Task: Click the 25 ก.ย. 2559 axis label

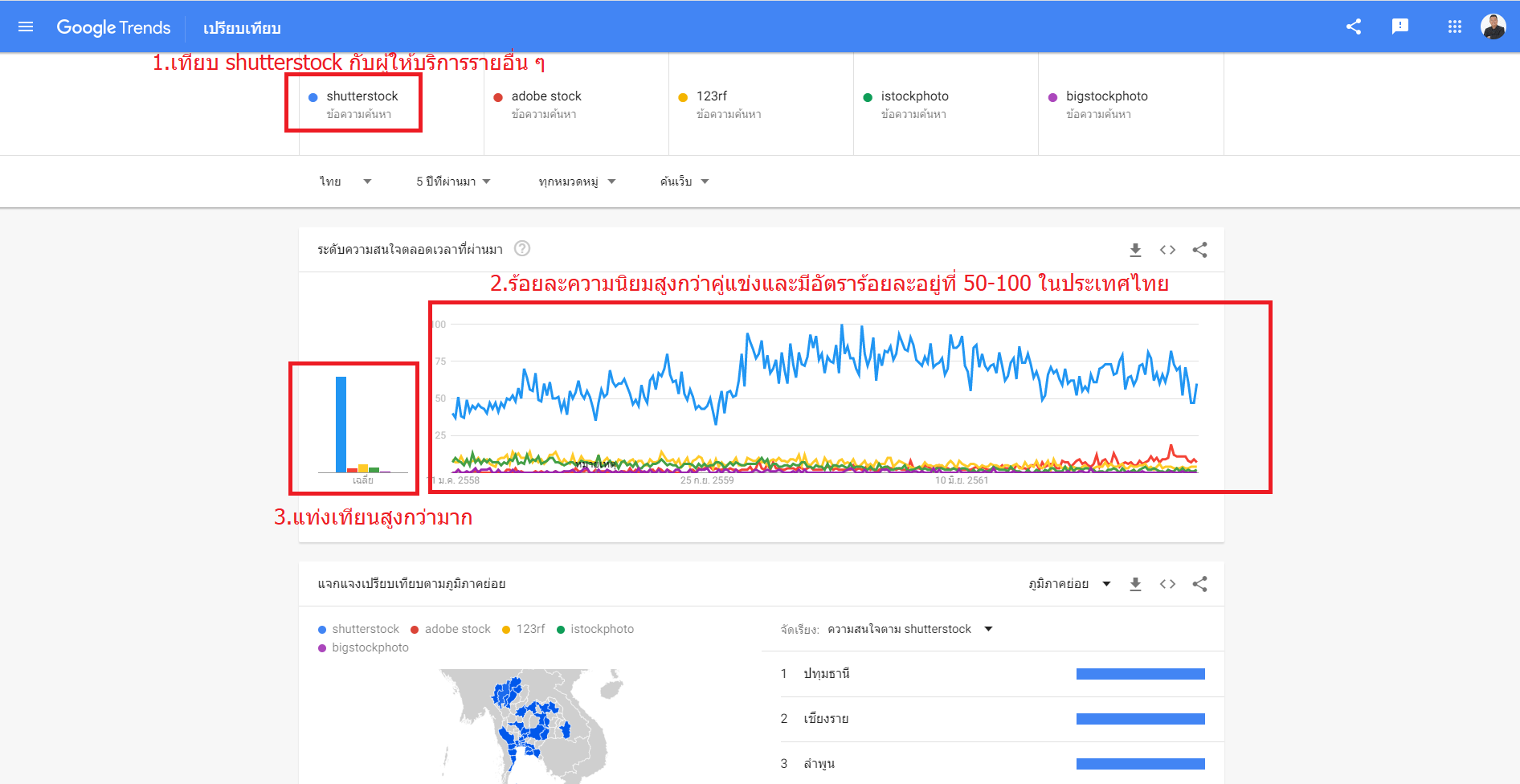Action: coord(707,480)
